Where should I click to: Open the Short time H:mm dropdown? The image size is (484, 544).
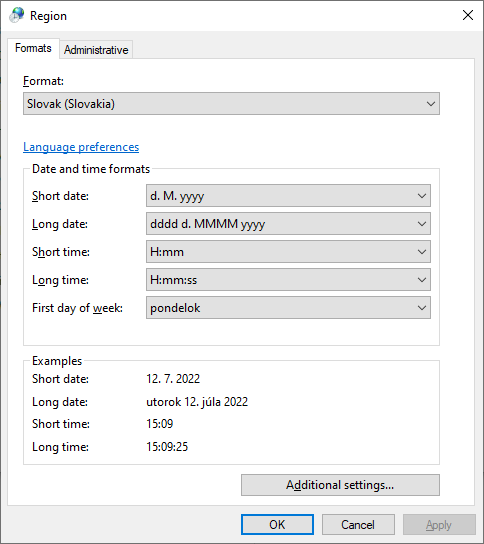coord(288,252)
